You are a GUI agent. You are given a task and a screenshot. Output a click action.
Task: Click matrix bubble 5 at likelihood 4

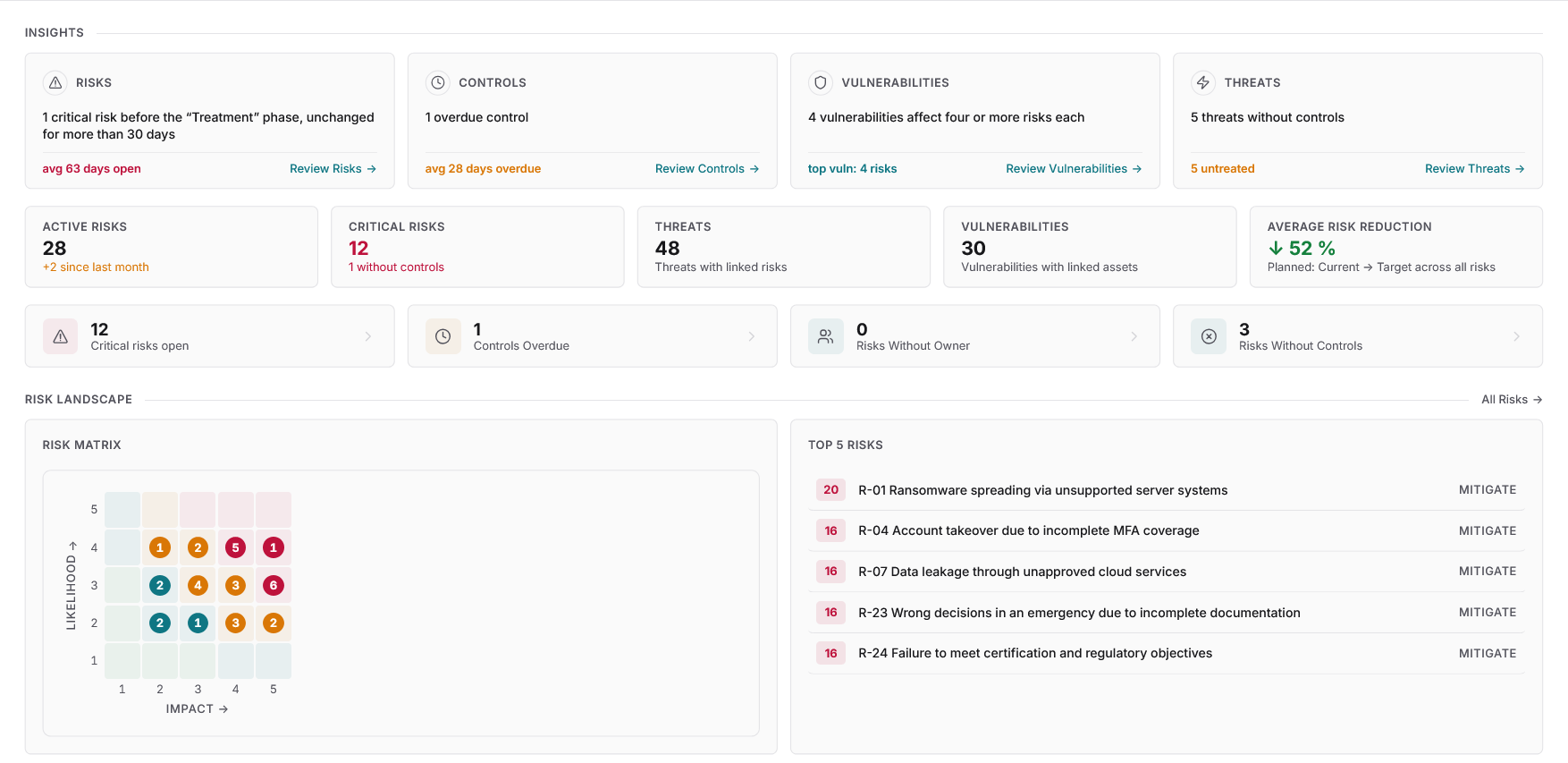coord(235,547)
